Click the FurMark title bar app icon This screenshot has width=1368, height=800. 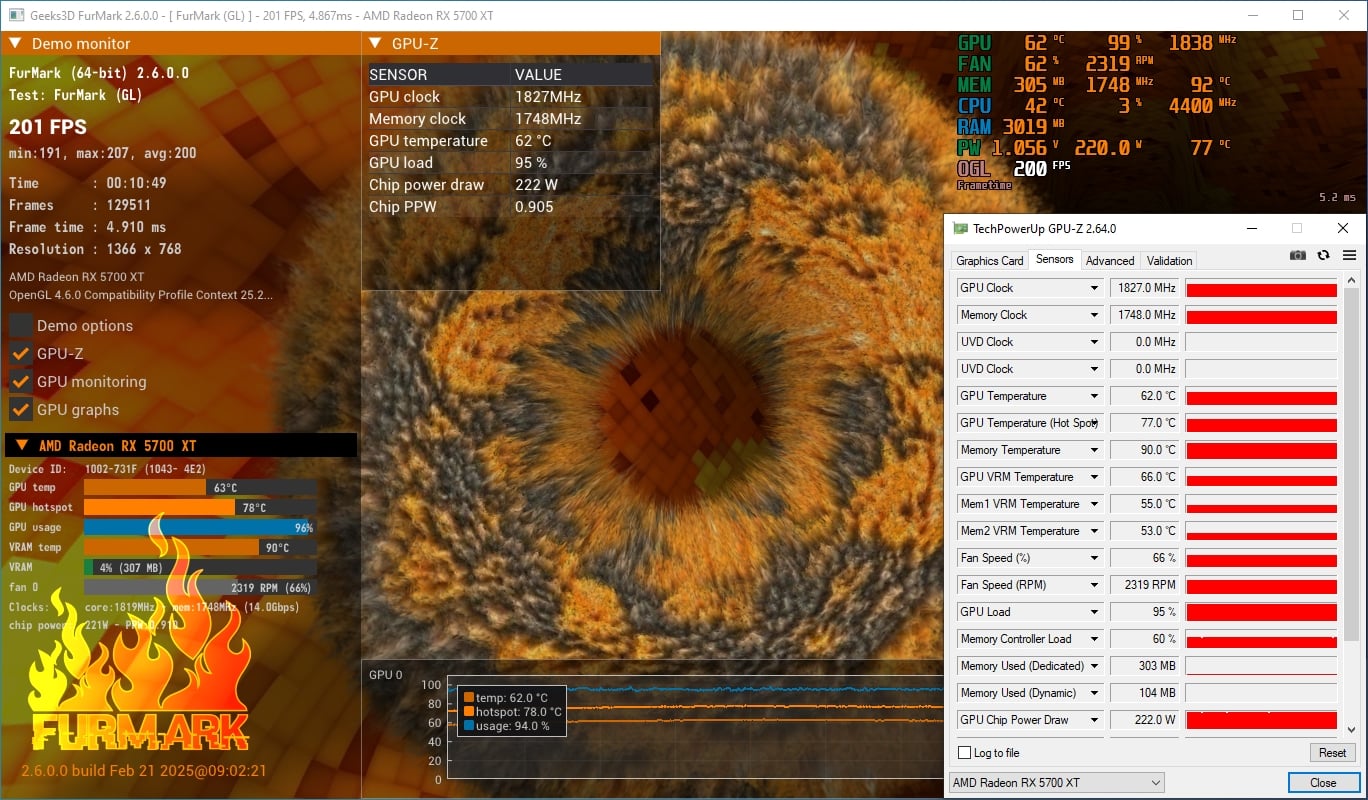tap(17, 15)
